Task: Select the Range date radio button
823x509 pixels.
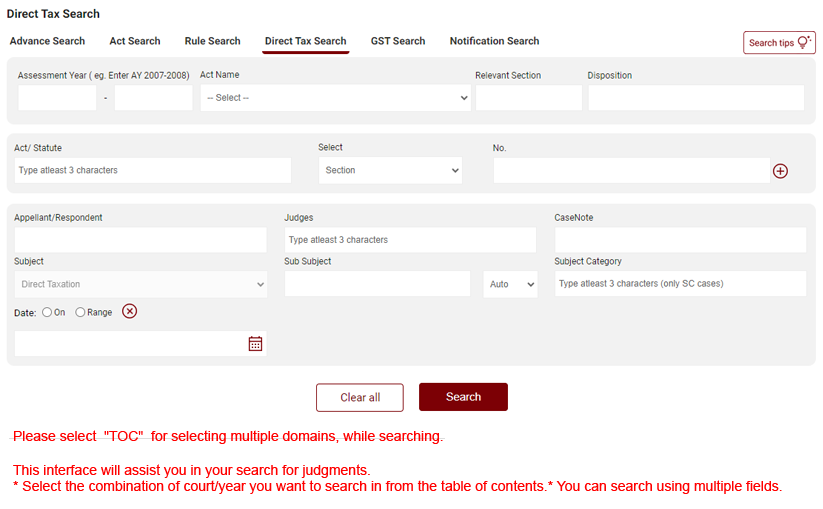Action: pyautogui.click(x=81, y=312)
